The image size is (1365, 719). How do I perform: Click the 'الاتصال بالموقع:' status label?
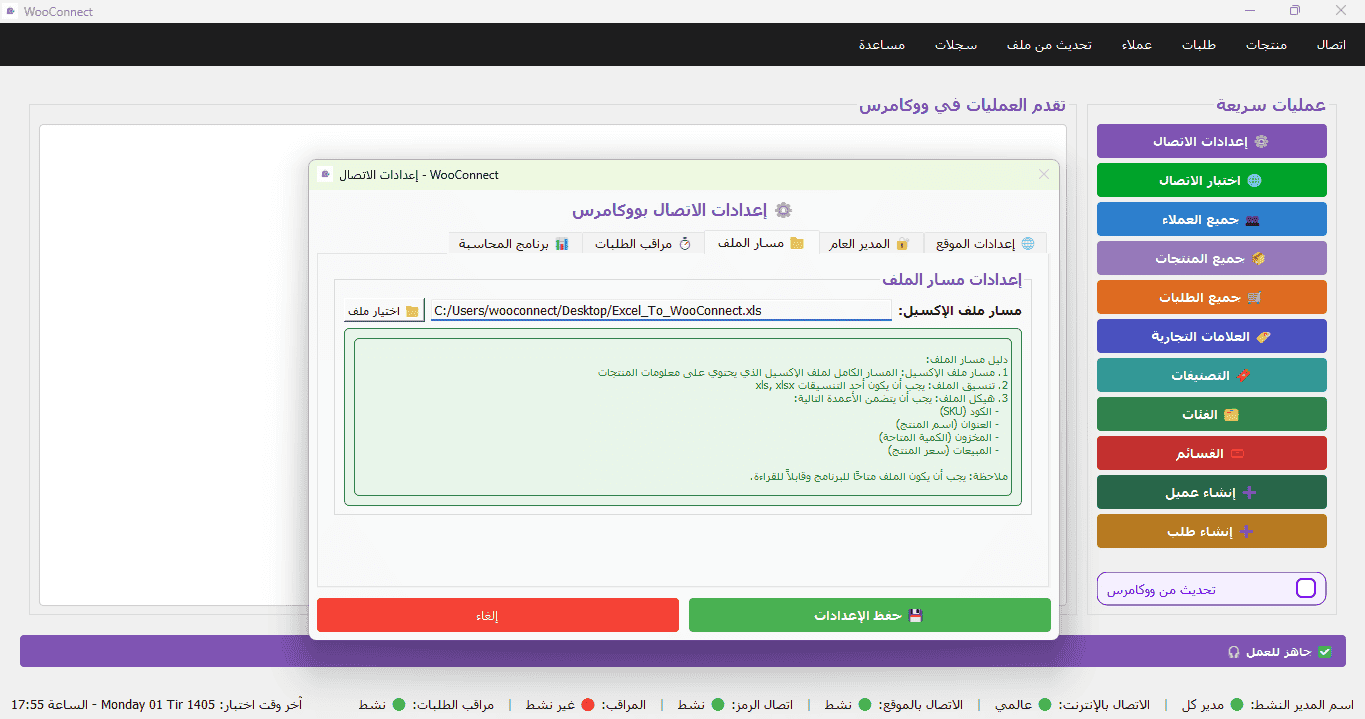click(x=921, y=705)
